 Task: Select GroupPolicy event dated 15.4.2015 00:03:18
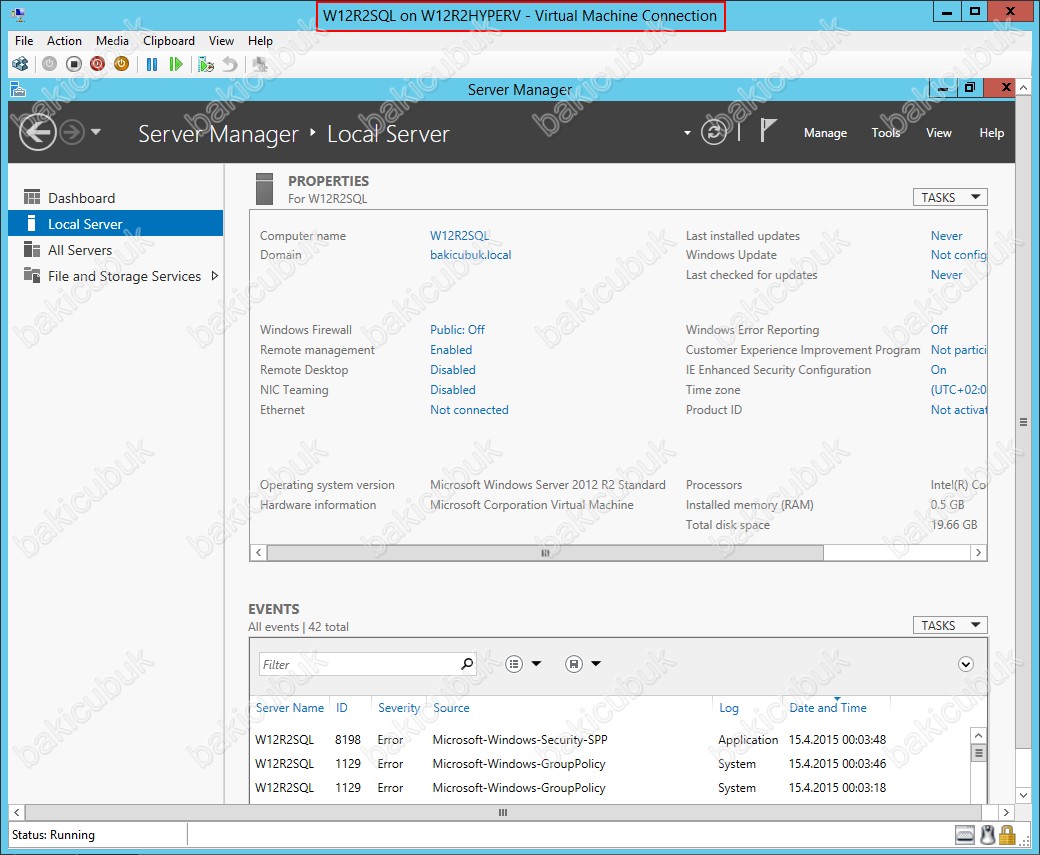(610, 787)
